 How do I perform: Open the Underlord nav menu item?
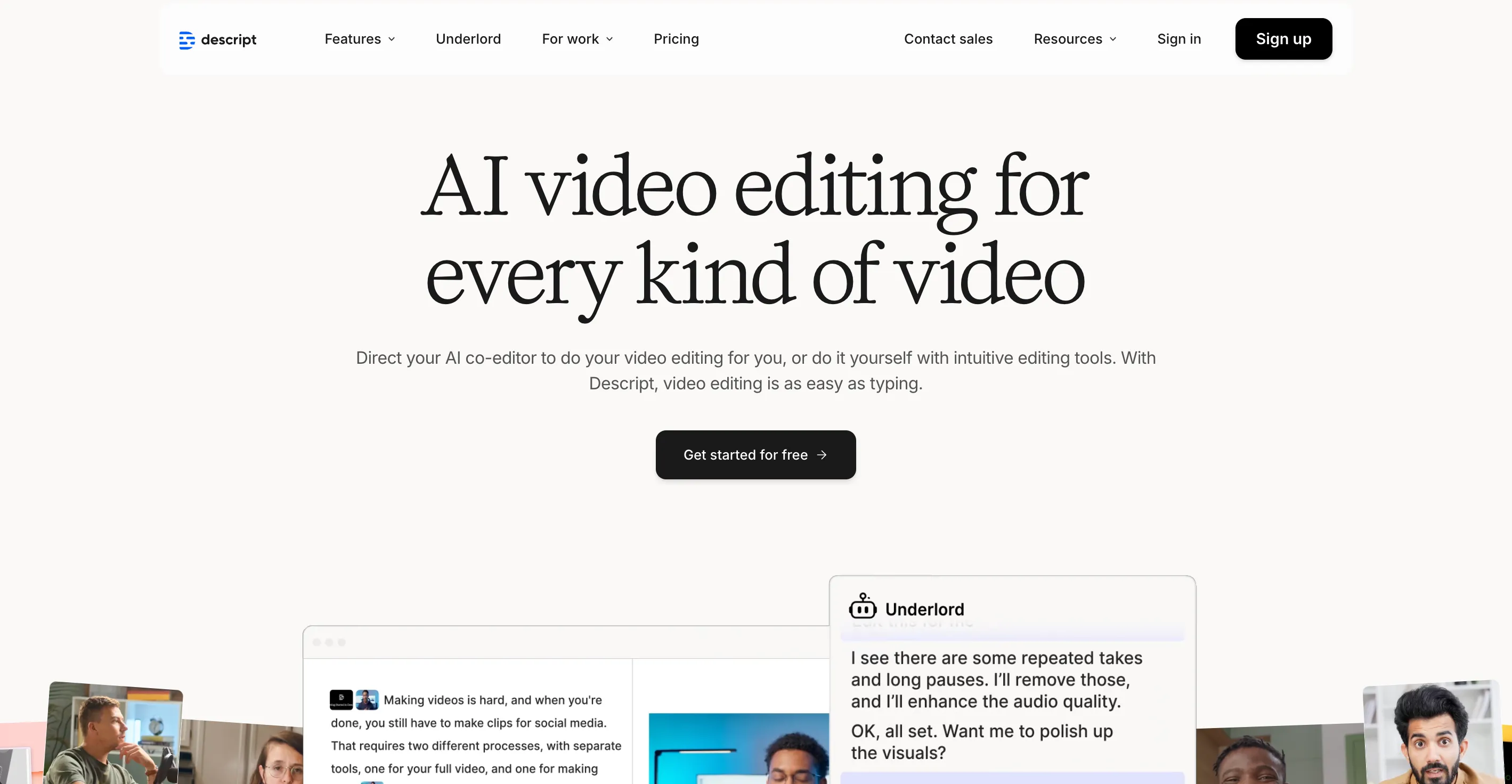coord(468,39)
